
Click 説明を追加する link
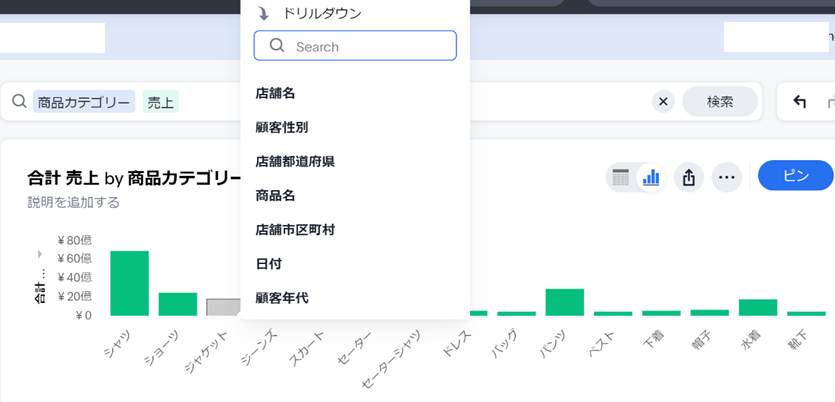pyautogui.click(x=74, y=202)
